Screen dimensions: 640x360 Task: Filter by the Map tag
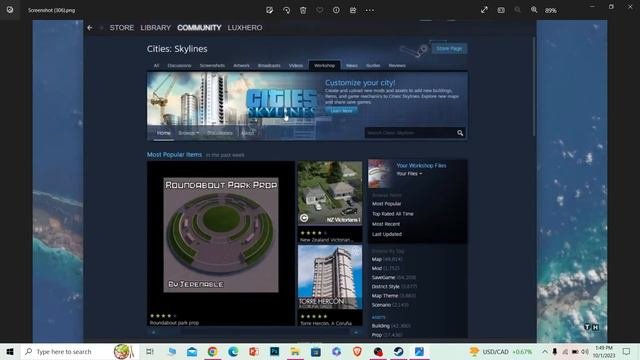[376, 259]
